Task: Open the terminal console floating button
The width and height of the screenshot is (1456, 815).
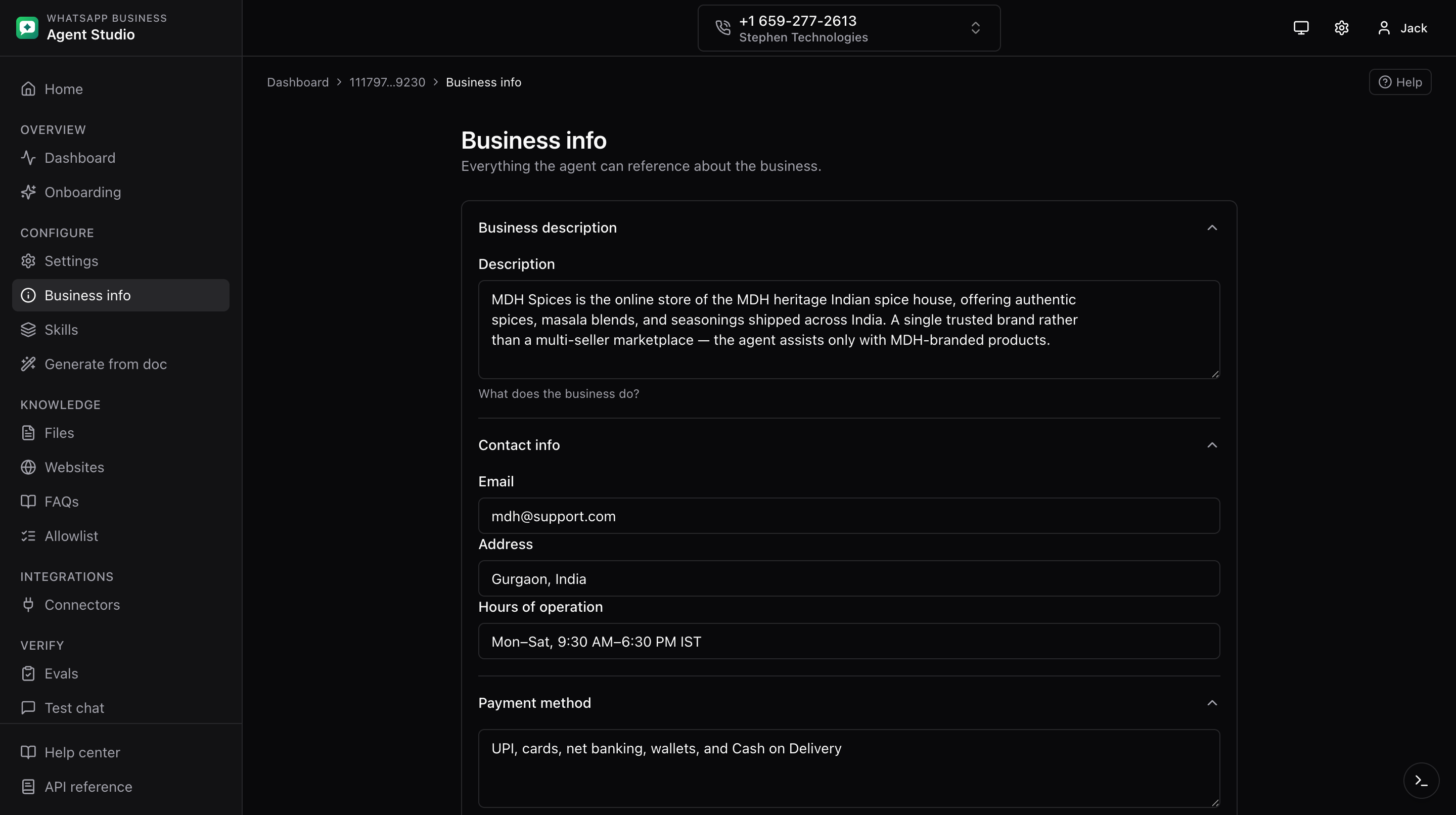Action: coord(1421,781)
